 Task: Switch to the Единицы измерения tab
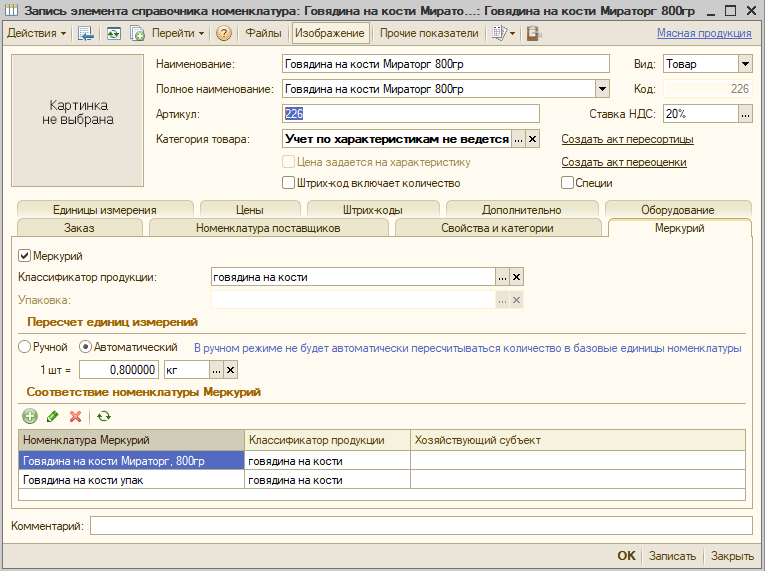tap(105, 210)
